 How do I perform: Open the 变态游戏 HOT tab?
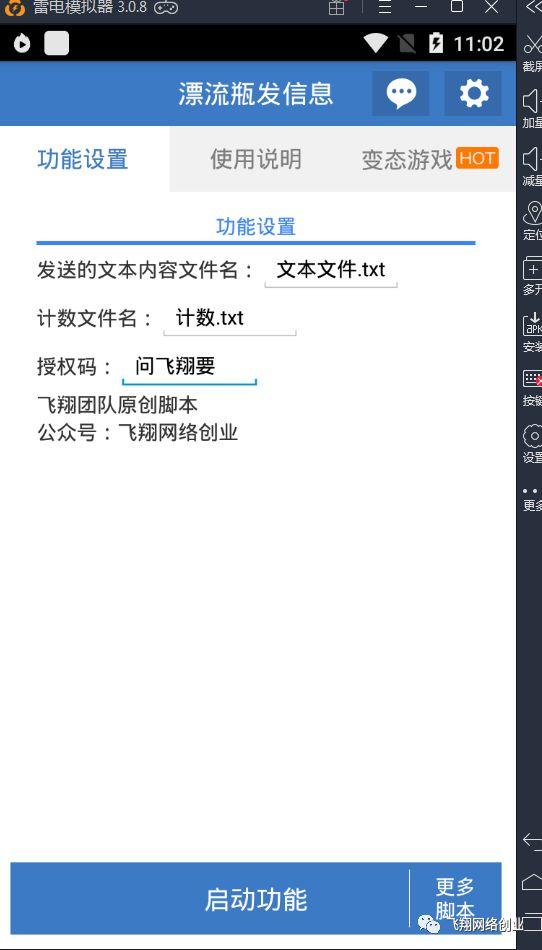tap(429, 159)
